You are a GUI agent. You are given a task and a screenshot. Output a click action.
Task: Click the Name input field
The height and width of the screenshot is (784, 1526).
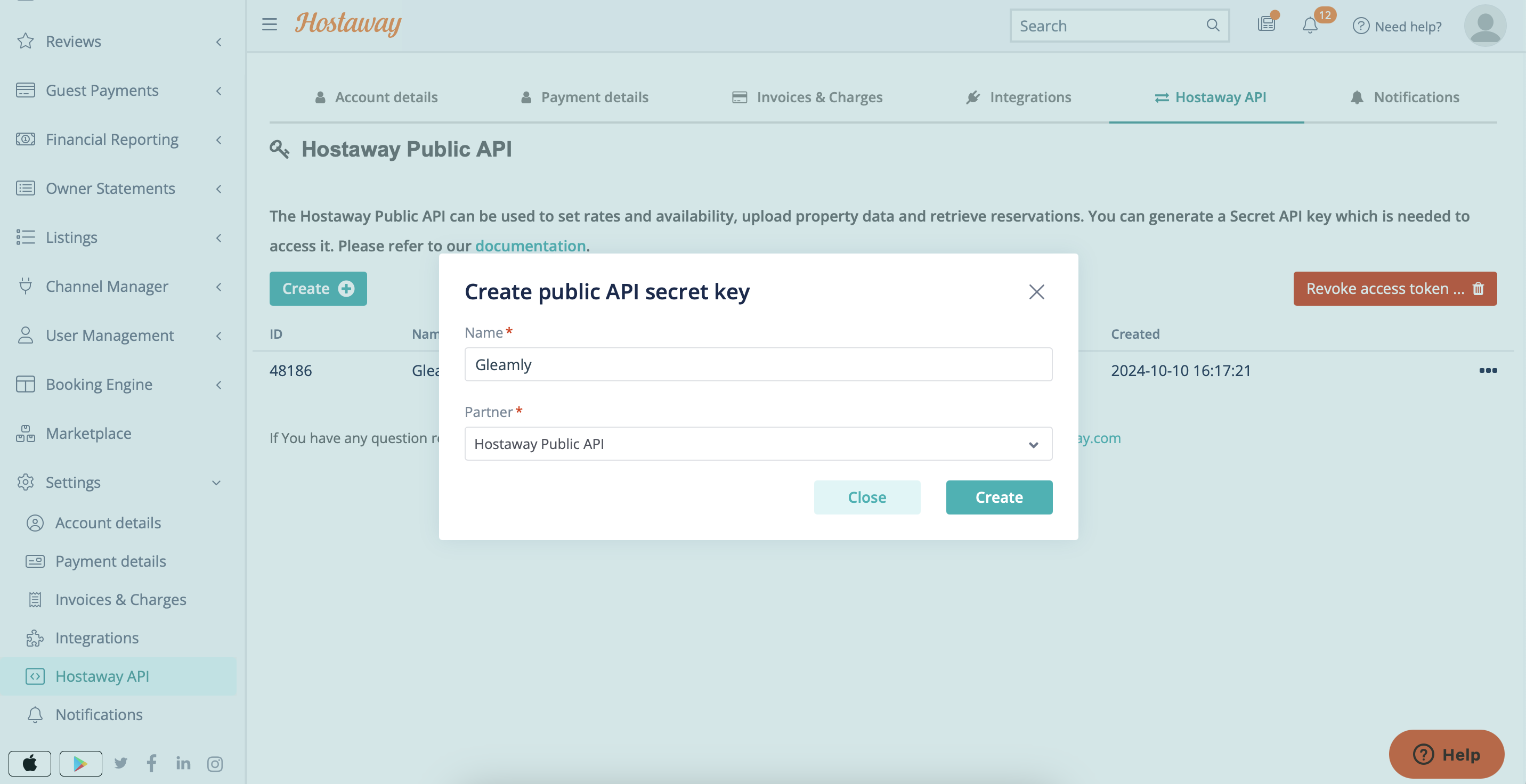[x=758, y=364]
